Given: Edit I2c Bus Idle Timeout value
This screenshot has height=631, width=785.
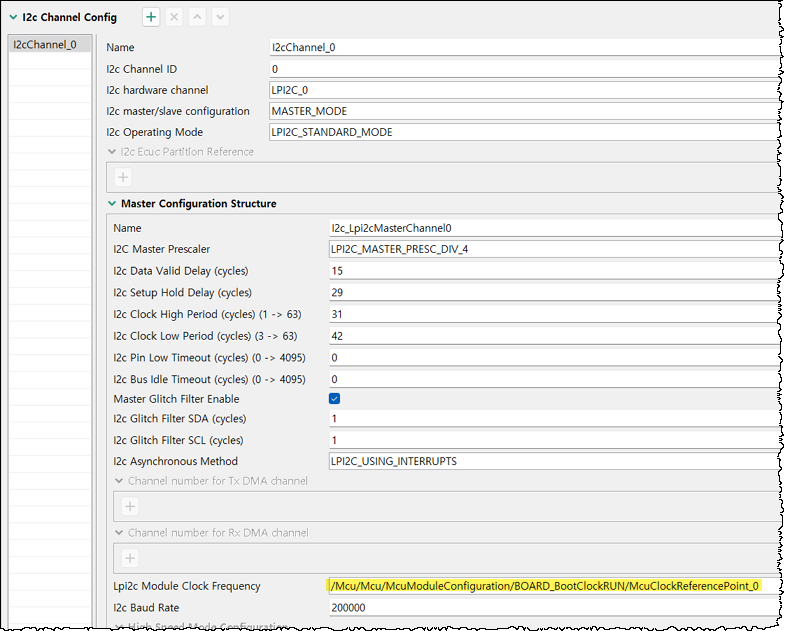Looking at the screenshot, I should coord(555,379).
